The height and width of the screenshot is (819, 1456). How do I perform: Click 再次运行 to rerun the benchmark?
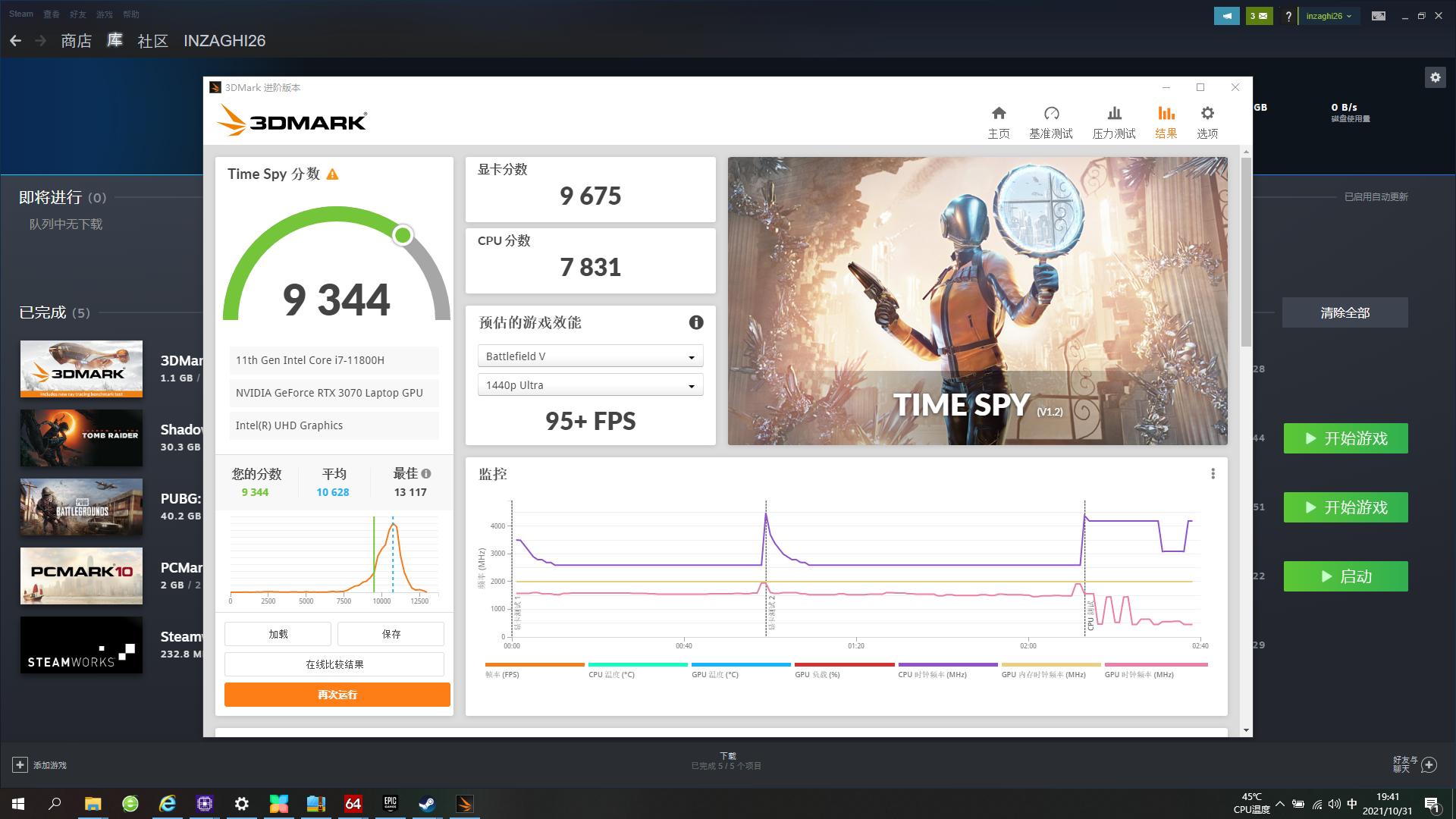click(337, 694)
